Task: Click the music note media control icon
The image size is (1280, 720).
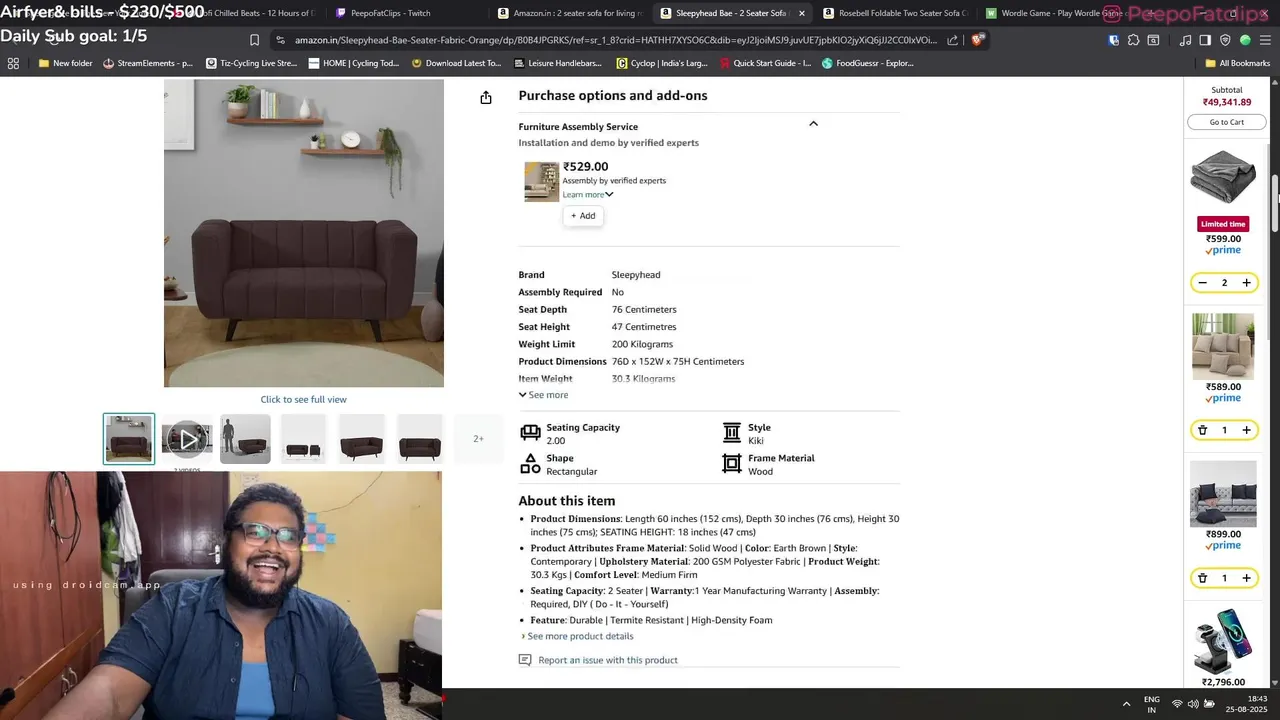Action: point(1186,40)
